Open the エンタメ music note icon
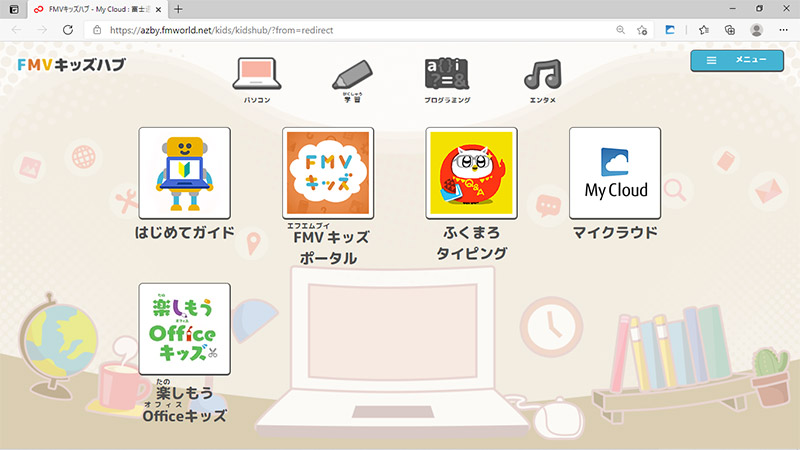The height and width of the screenshot is (450, 800). coord(543,74)
